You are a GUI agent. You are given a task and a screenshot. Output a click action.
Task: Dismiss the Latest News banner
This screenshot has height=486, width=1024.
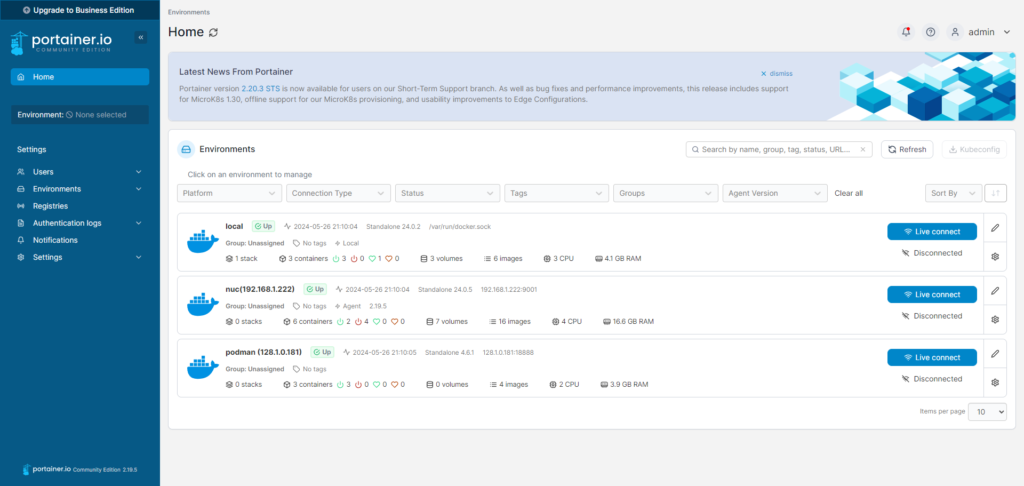click(776, 74)
